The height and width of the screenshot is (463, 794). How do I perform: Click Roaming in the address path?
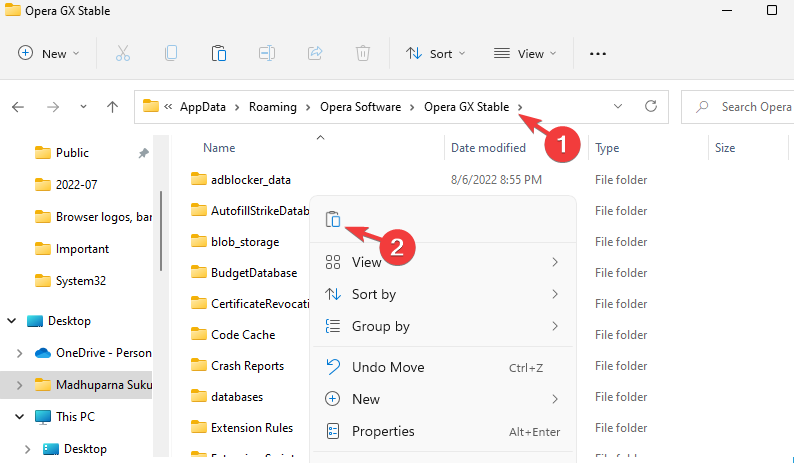[x=272, y=107]
